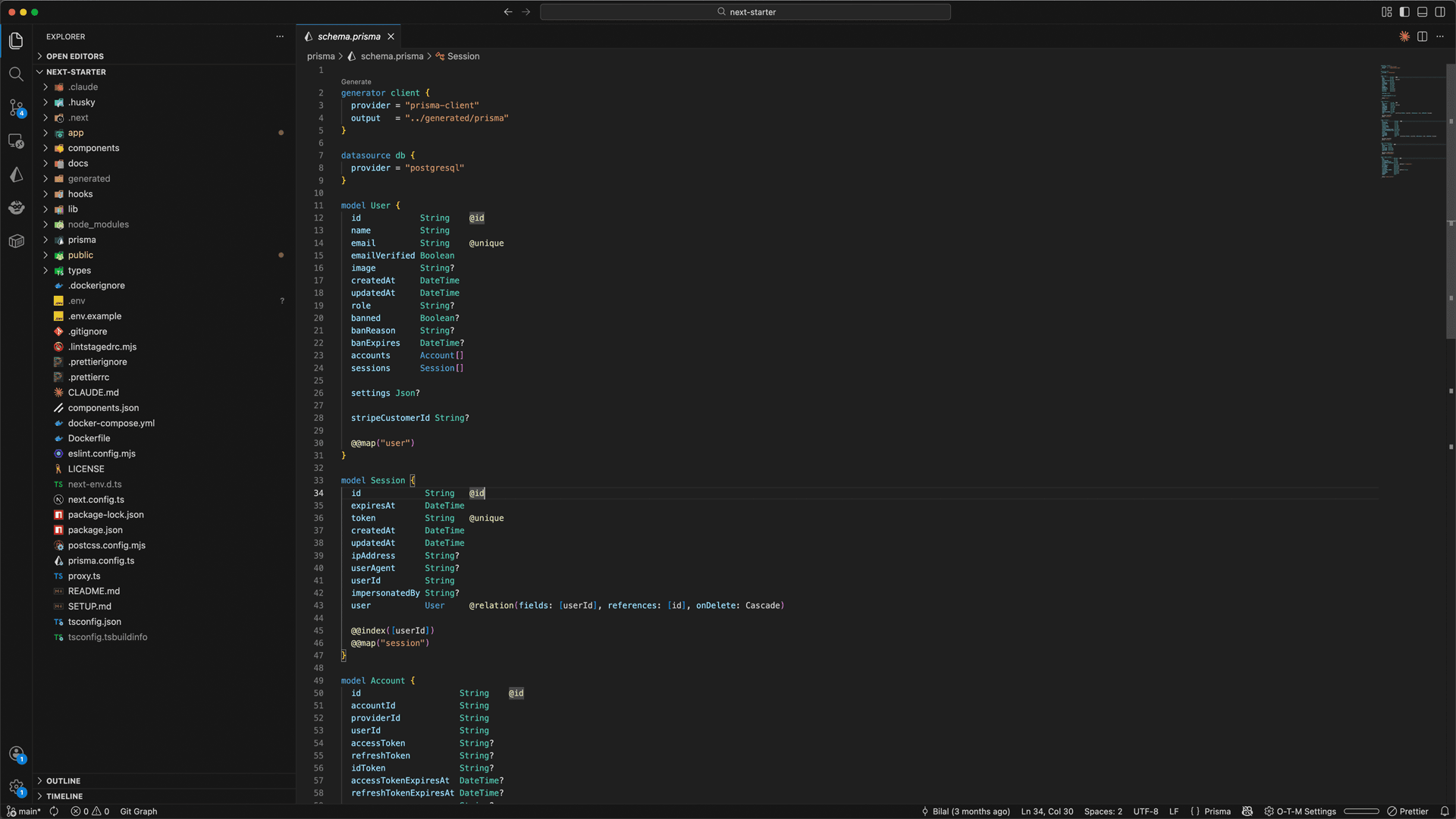The image size is (1456, 819).
Task: Change Spaces: 2 indentation setting
Action: [x=1103, y=811]
